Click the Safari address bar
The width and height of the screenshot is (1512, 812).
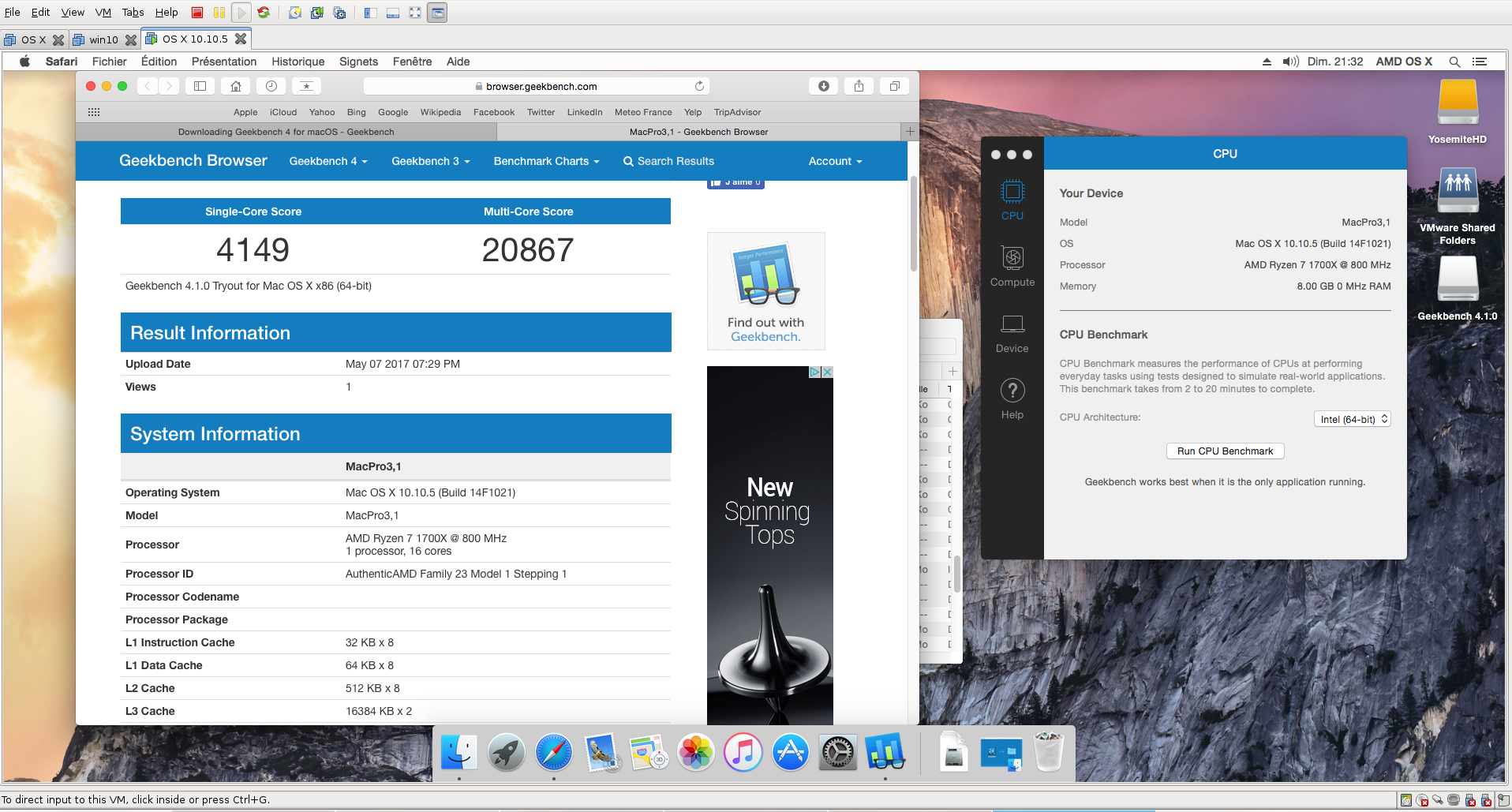click(537, 86)
